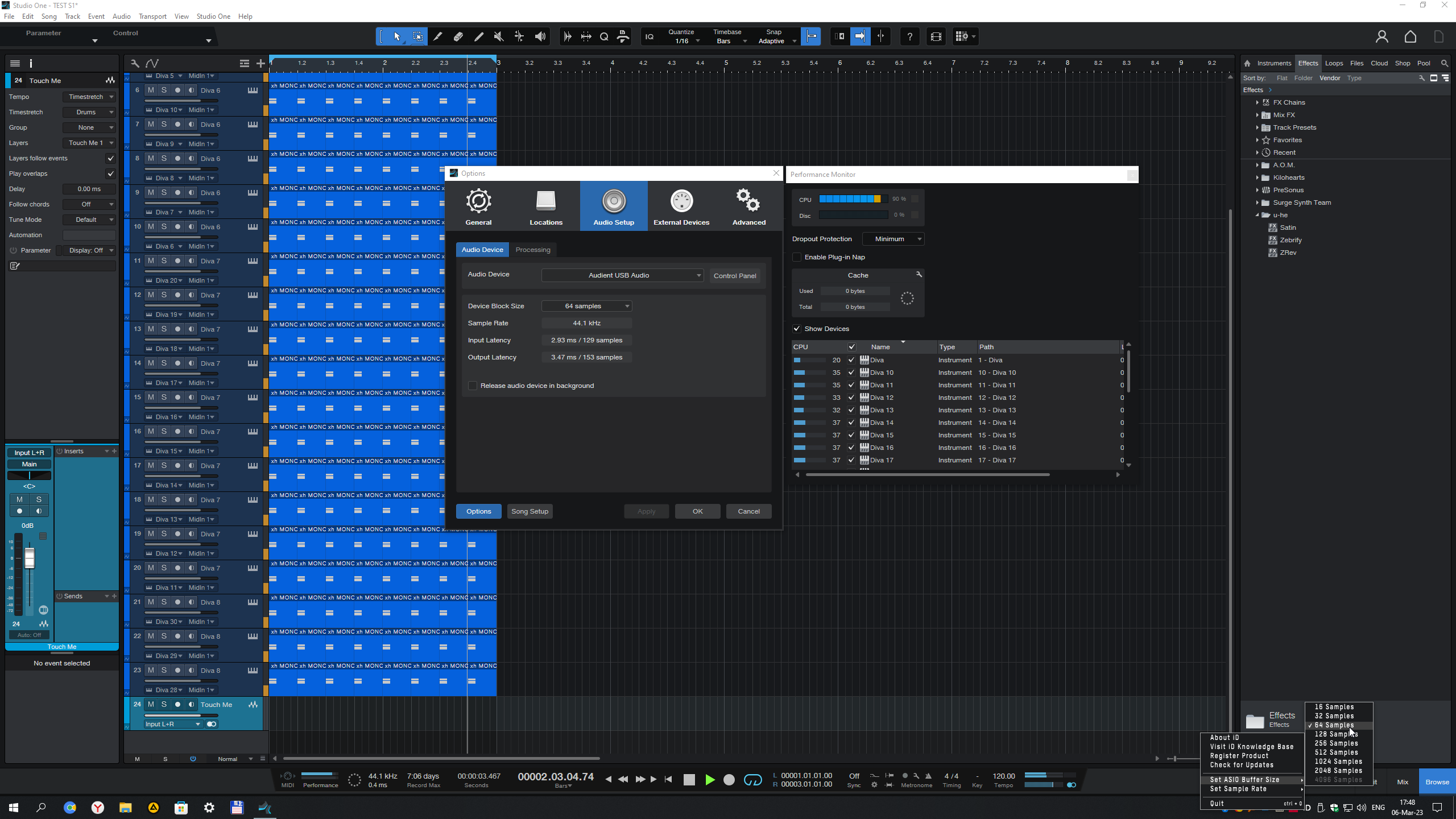
Task: Select the Mute tool in toolbar
Action: 499,37
